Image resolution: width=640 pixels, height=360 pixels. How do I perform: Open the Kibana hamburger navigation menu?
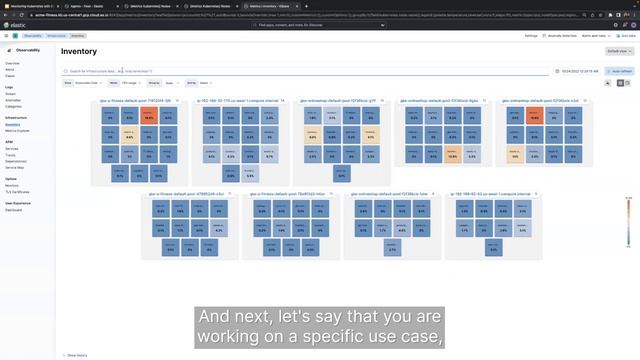(x=6, y=36)
